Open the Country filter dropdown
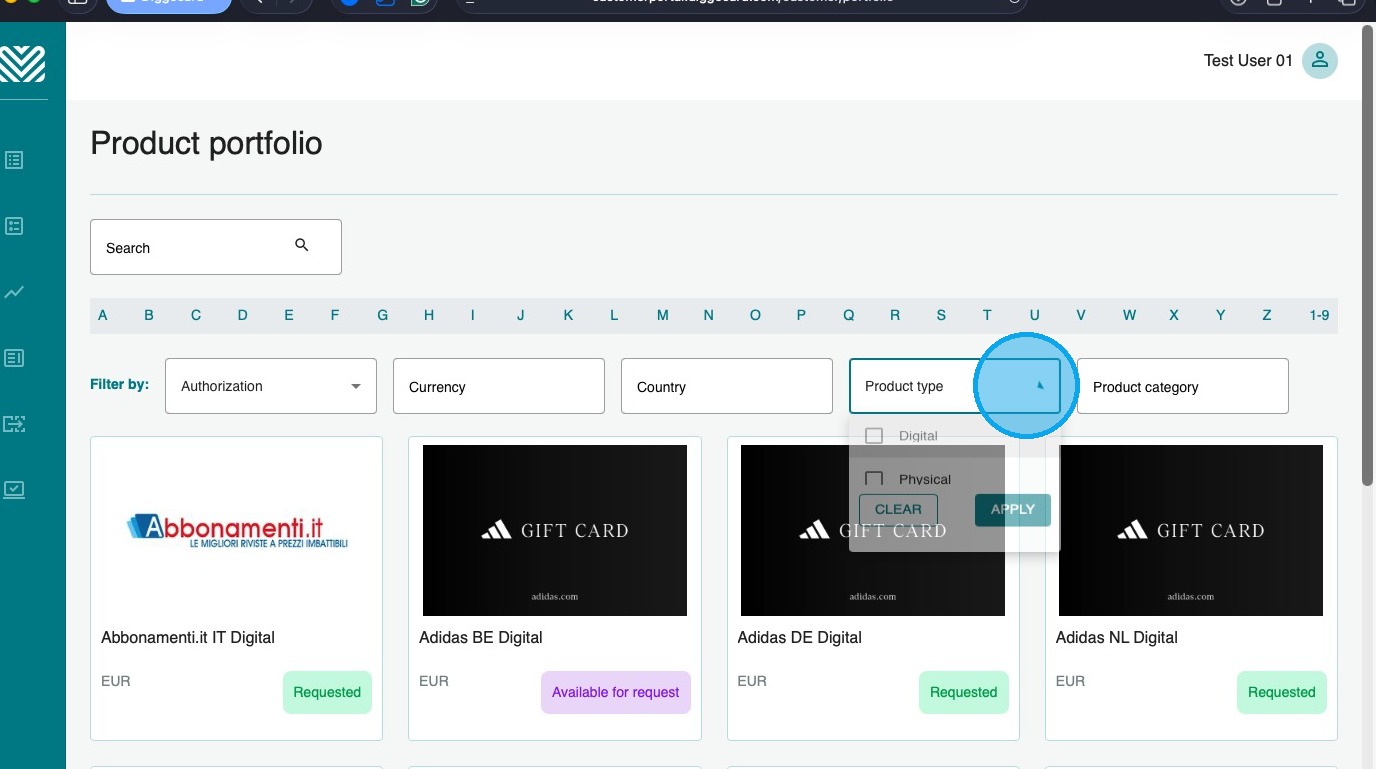Screen dimensions: 1376x769 tap(727, 386)
